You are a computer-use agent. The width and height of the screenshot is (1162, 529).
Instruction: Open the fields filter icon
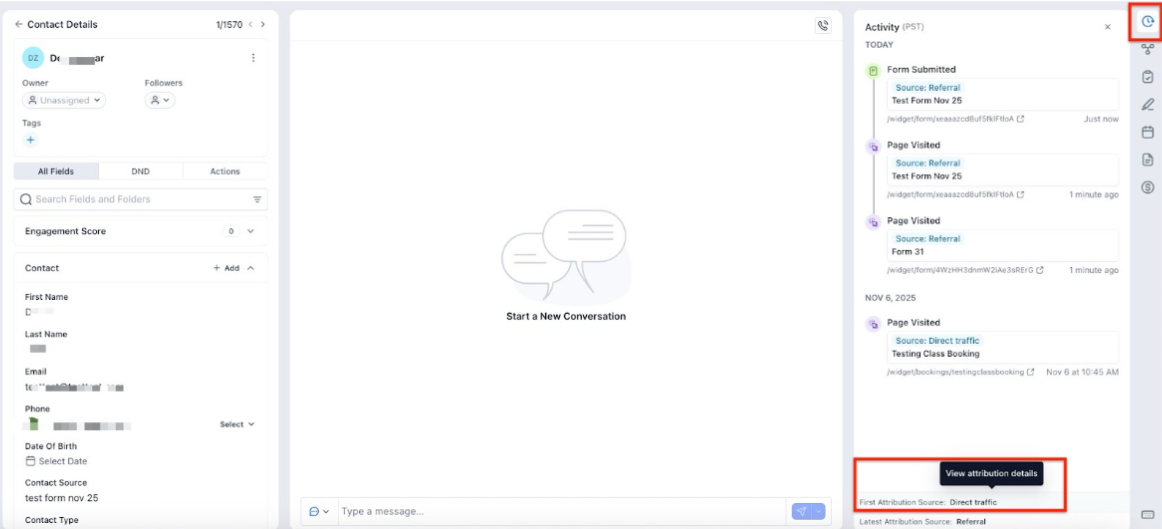pyautogui.click(x=257, y=199)
